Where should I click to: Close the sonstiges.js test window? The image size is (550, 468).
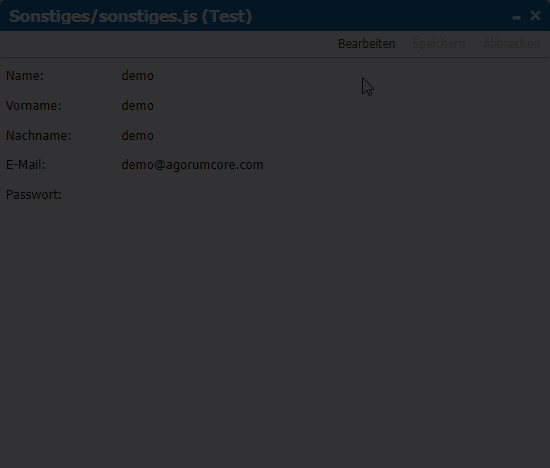(x=535, y=16)
